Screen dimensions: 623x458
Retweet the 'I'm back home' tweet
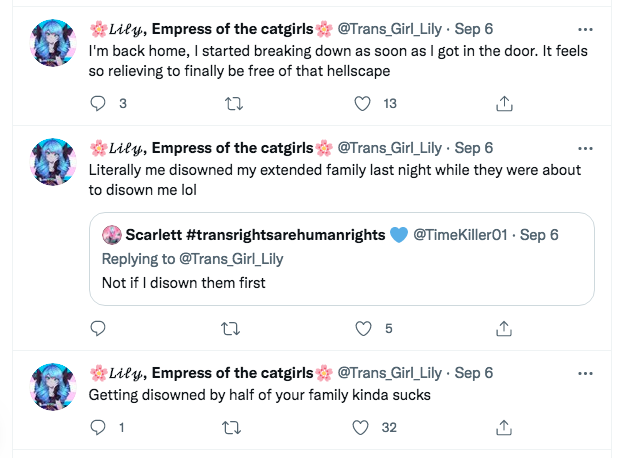pyautogui.click(x=234, y=104)
